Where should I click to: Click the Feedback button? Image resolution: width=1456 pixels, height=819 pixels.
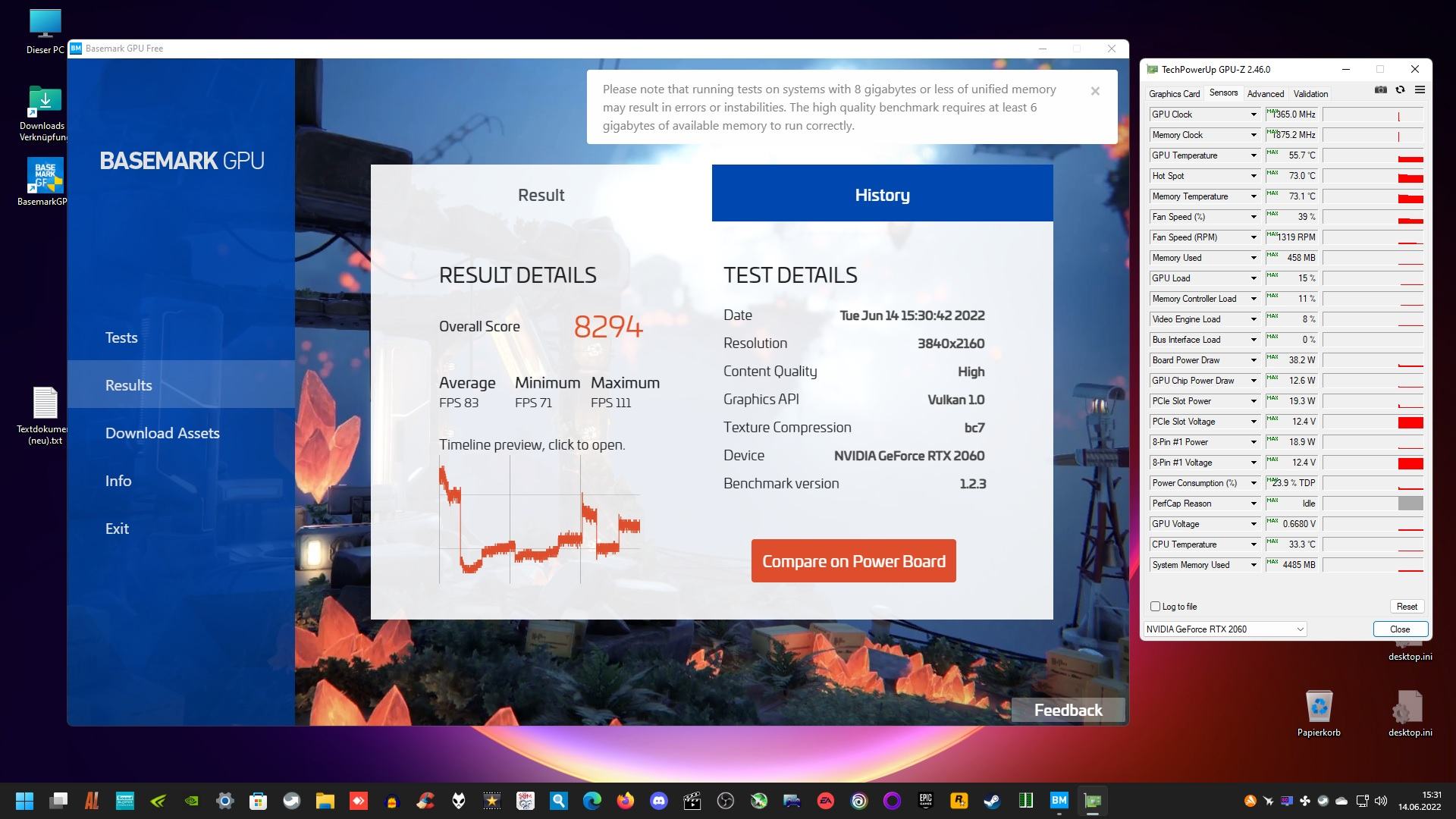pyautogui.click(x=1068, y=710)
